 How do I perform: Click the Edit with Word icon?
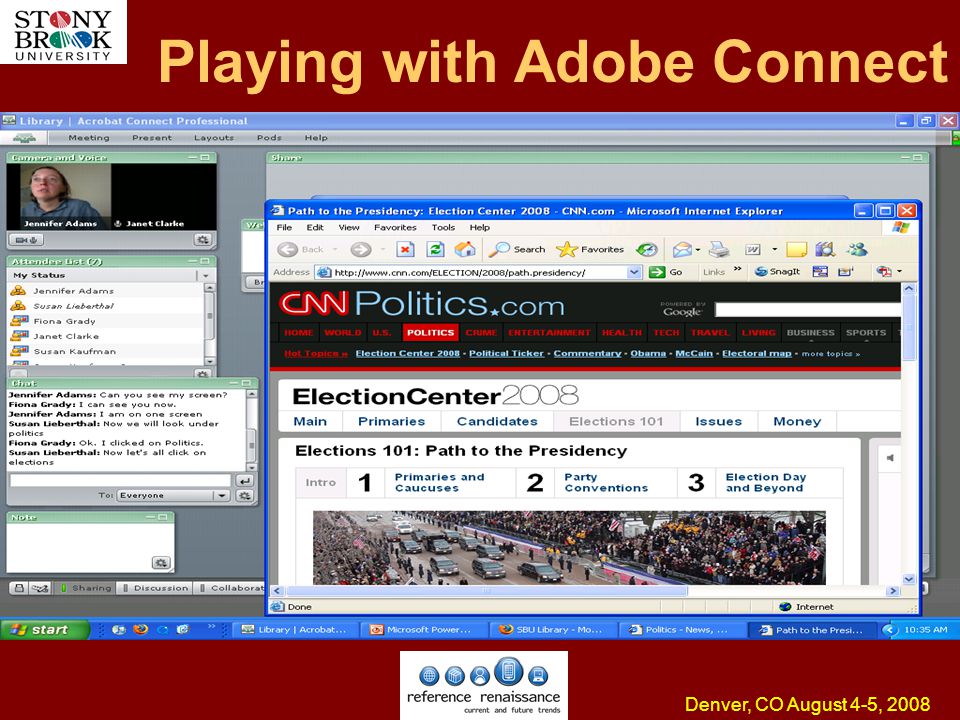752,249
